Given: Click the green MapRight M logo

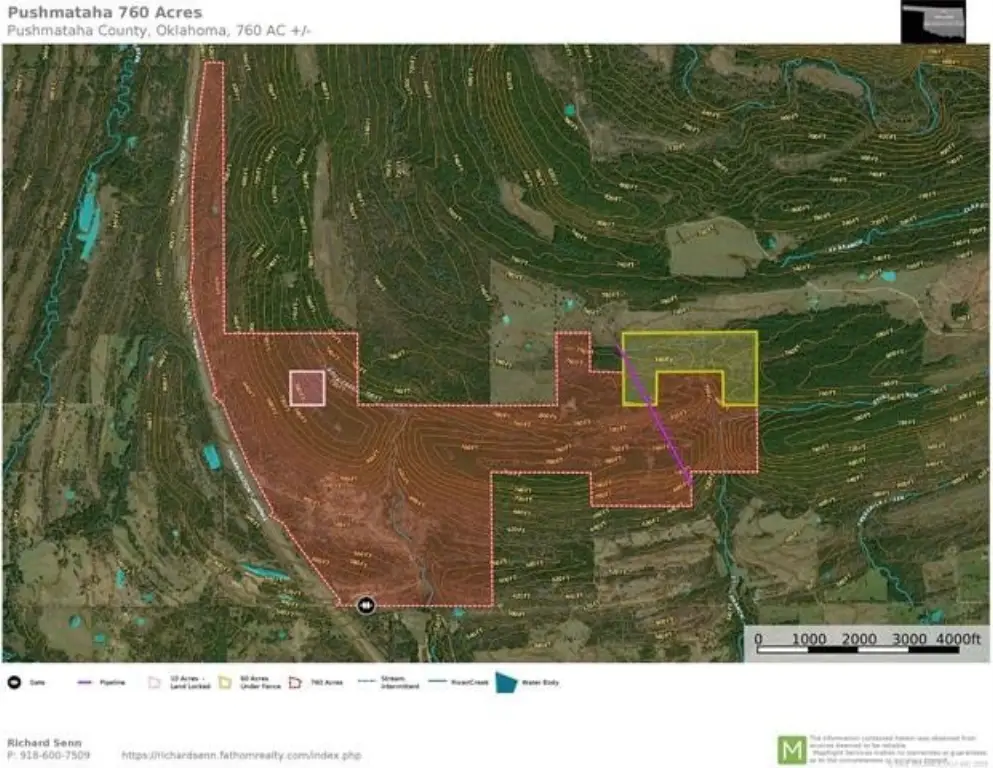Looking at the screenshot, I should (x=791, y=749).
